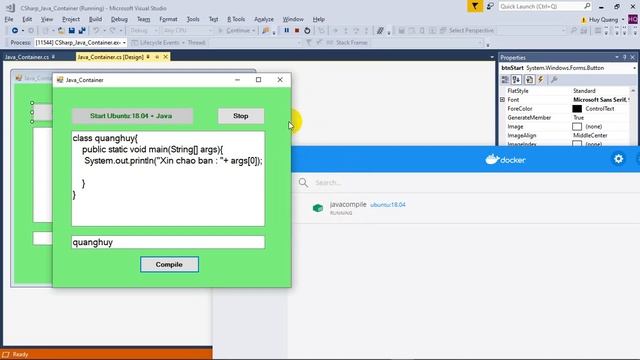Open Properties window options dropdown arrow
This screenshot has height=360, width=640.
617,58
